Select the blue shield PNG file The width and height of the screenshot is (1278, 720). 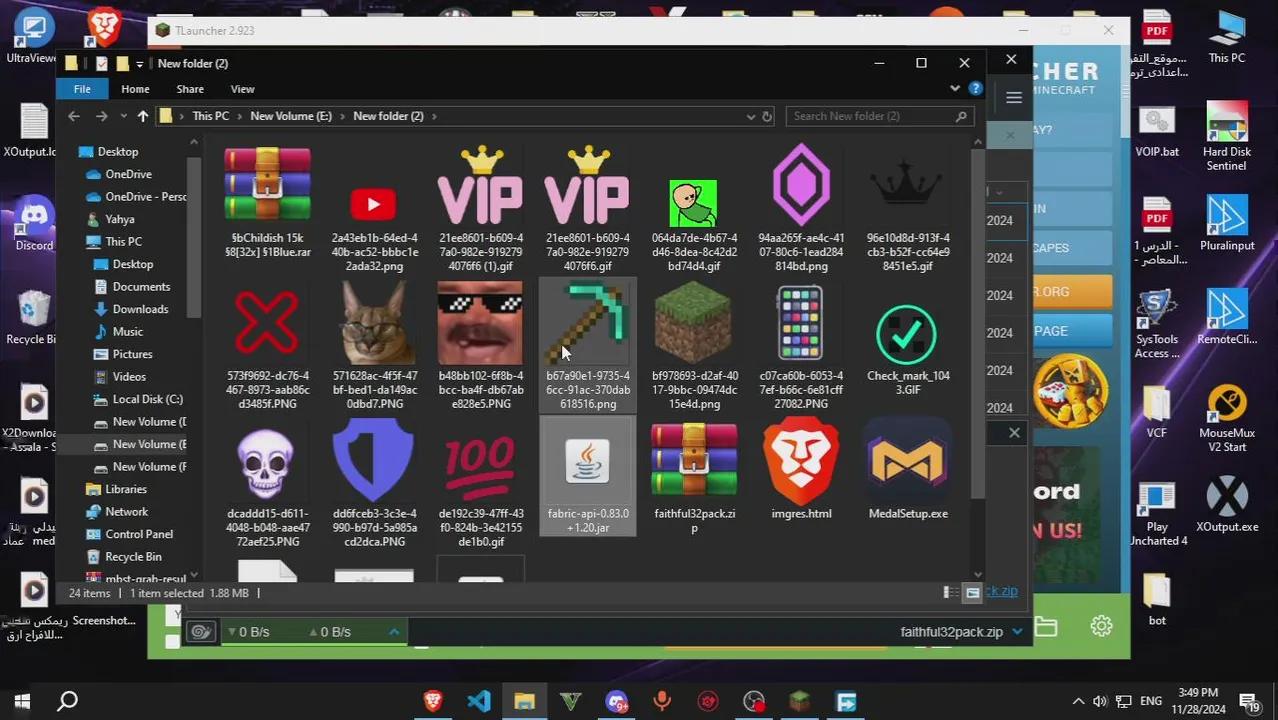373,484
